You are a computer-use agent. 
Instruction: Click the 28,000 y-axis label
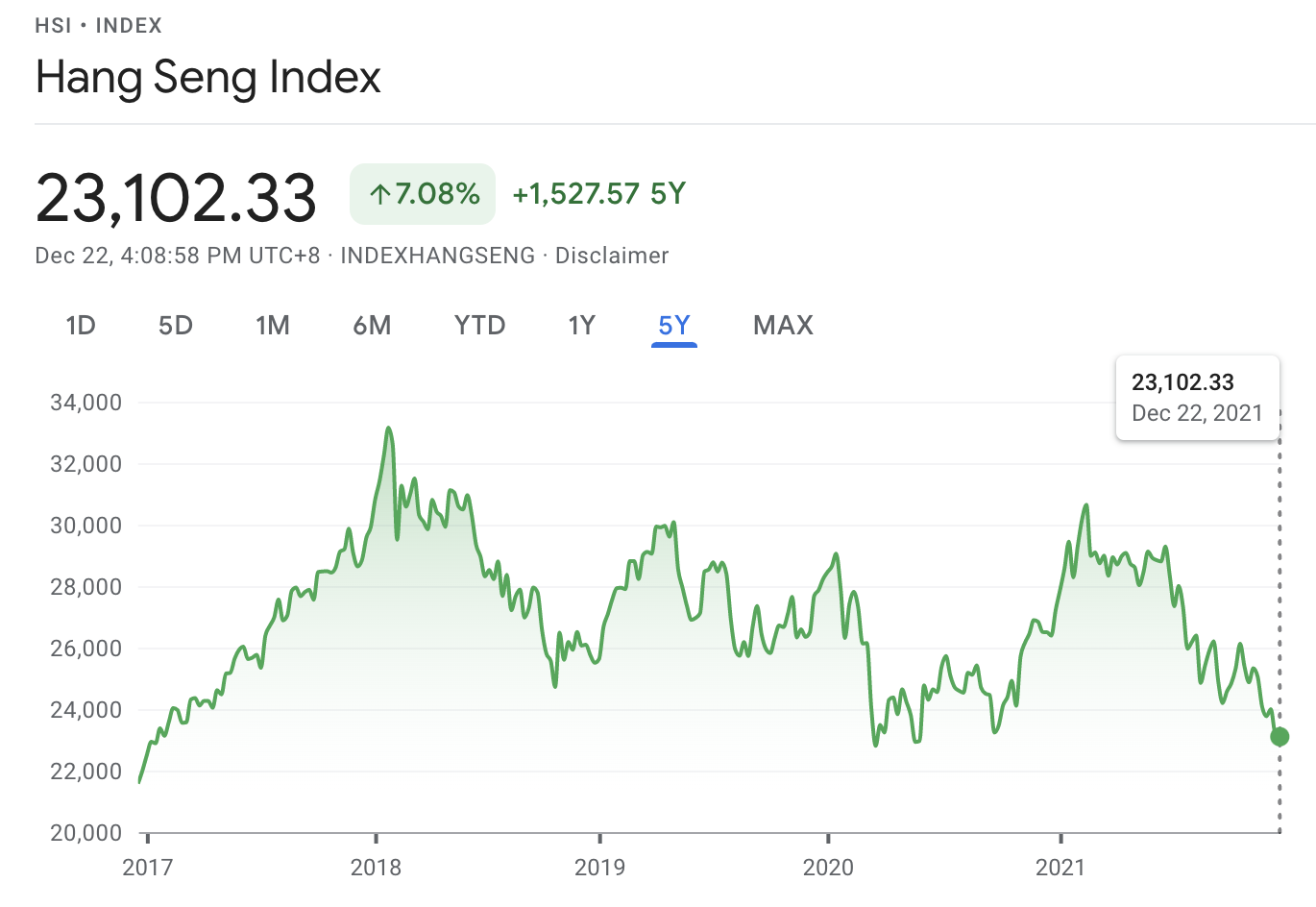point(86,587)
